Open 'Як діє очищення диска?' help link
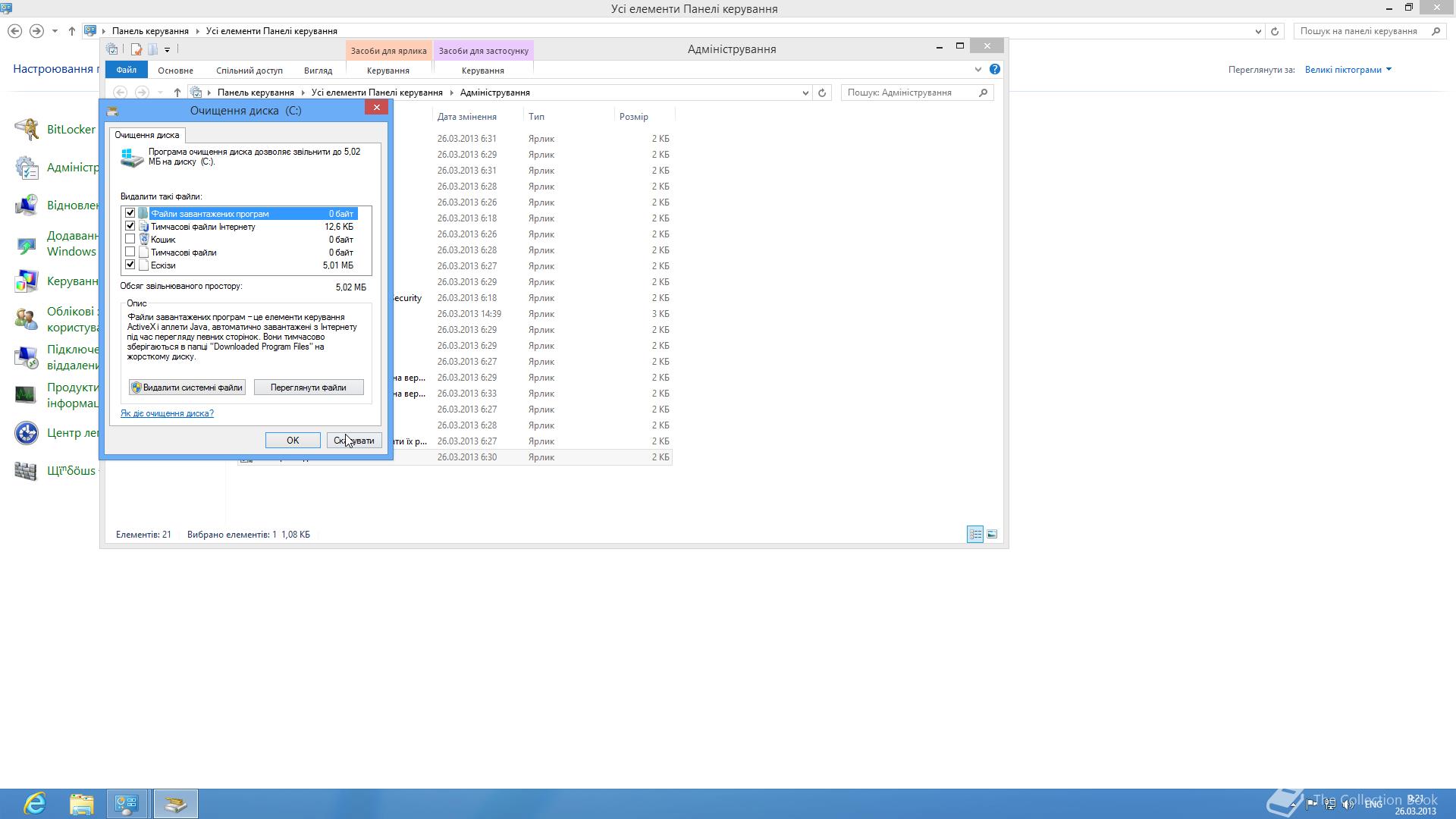 click(x=167, y=413)
